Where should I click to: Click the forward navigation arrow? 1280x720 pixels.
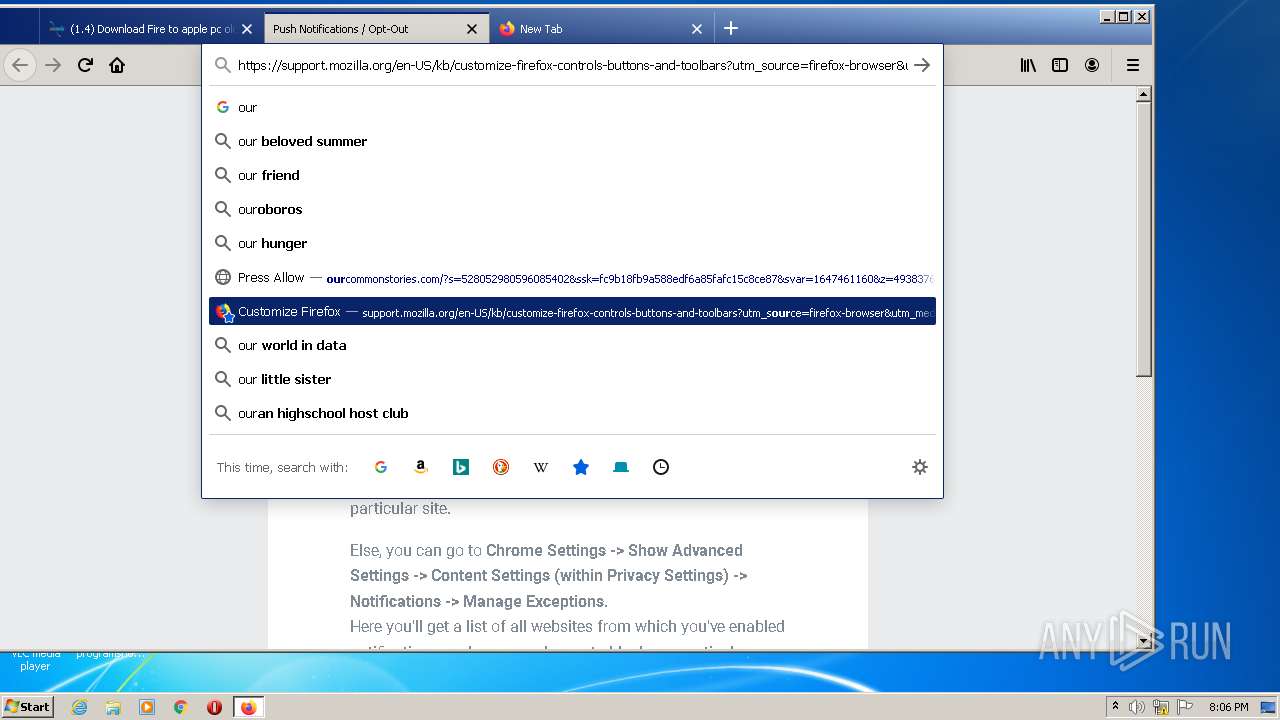point(53,65)
